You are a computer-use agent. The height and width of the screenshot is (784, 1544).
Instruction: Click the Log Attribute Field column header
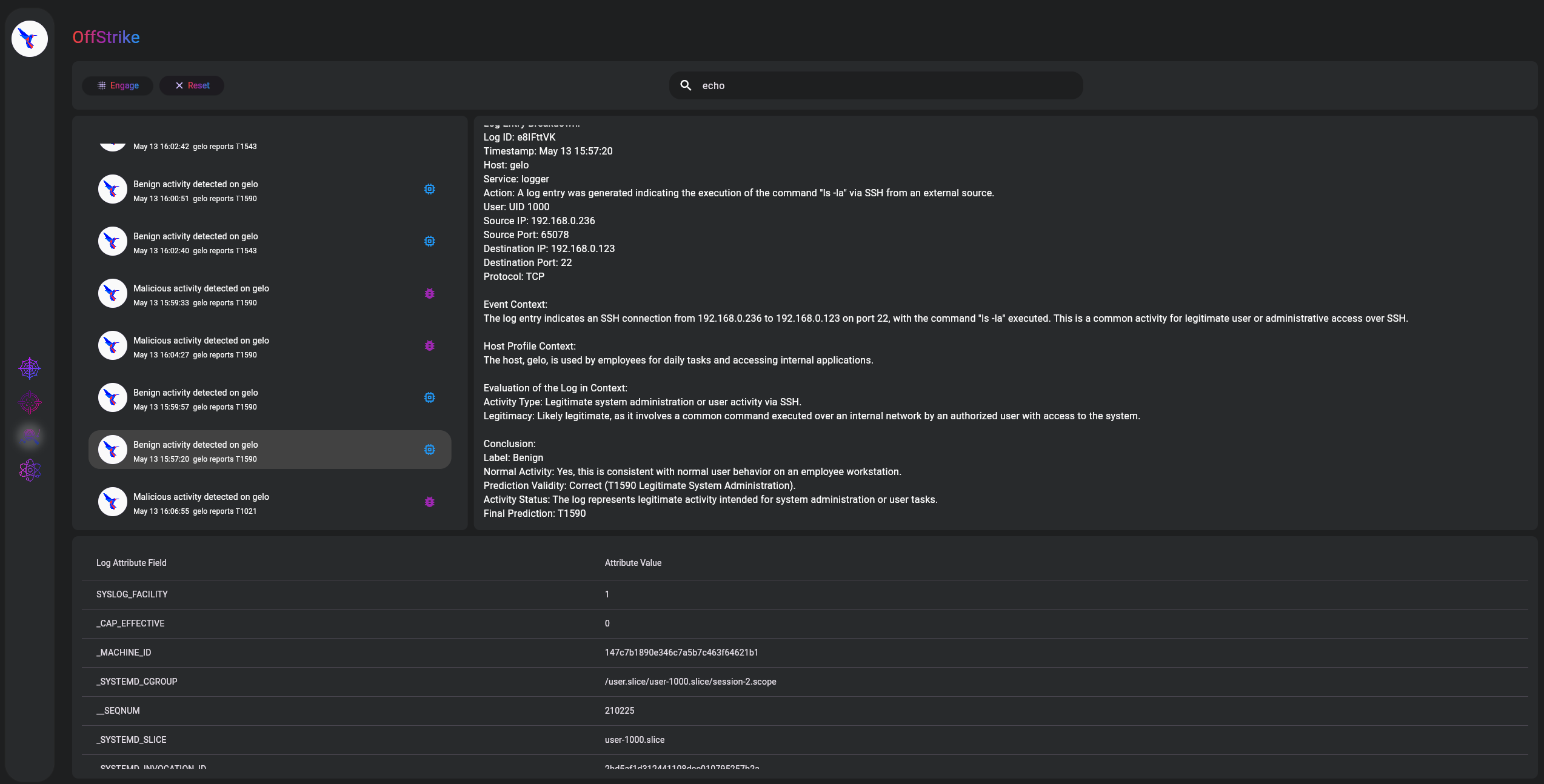(132, 563)
